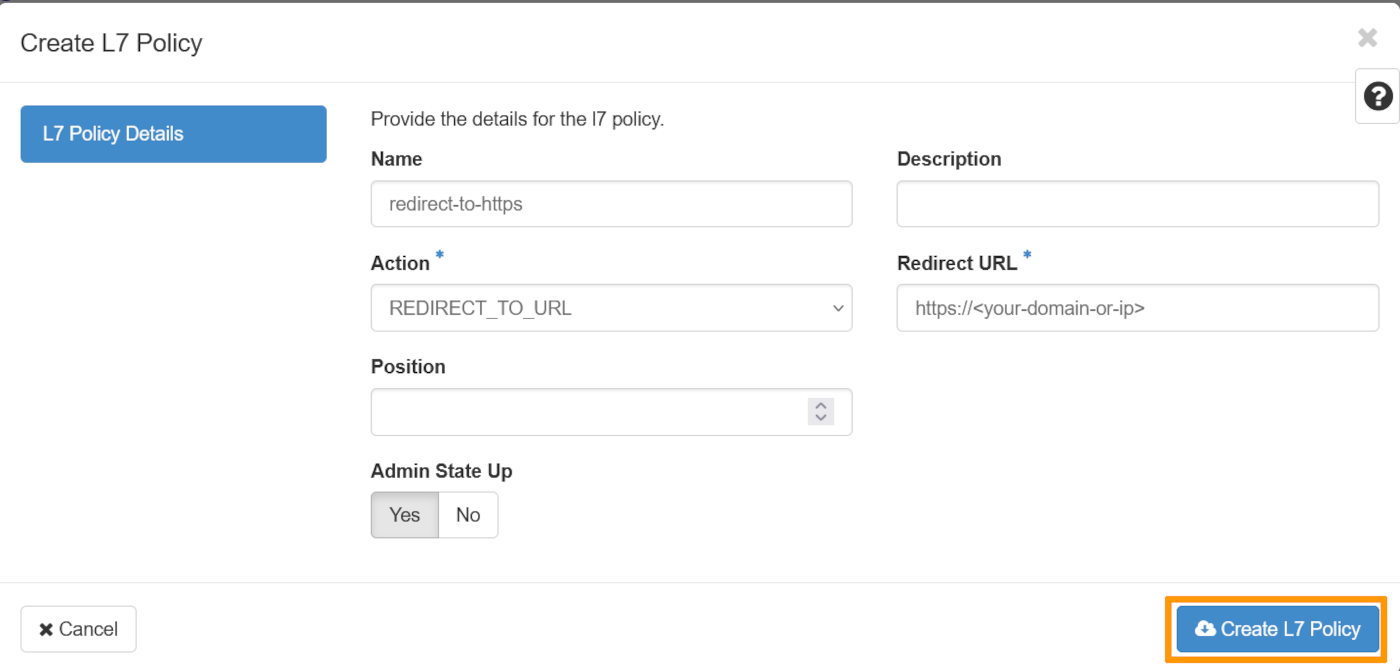1400x671 pixels.
Task: Select the L7 Policy Details step
Action: 173,133
